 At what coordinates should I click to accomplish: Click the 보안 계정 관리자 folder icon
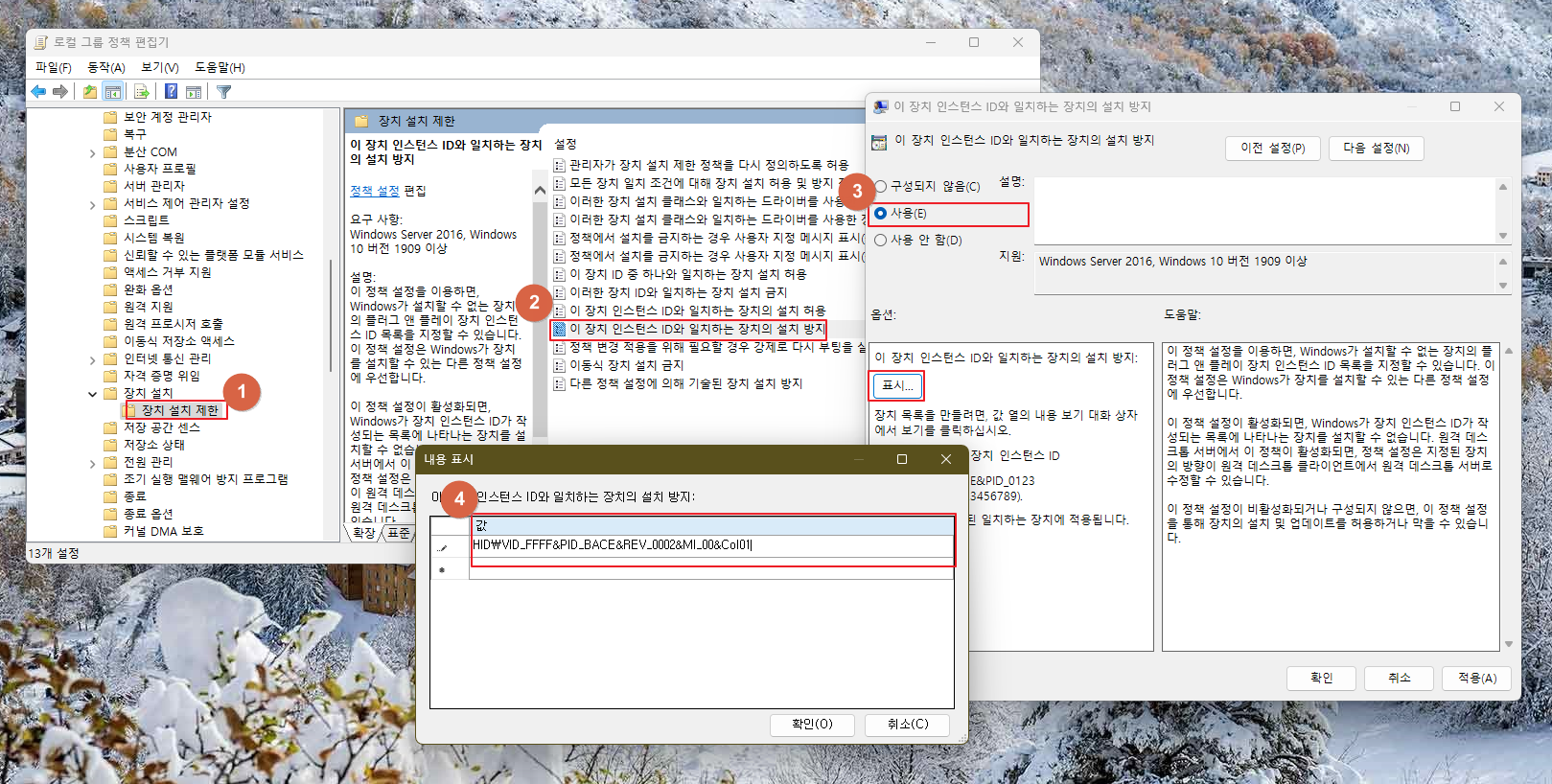click(x=110, y=117)
